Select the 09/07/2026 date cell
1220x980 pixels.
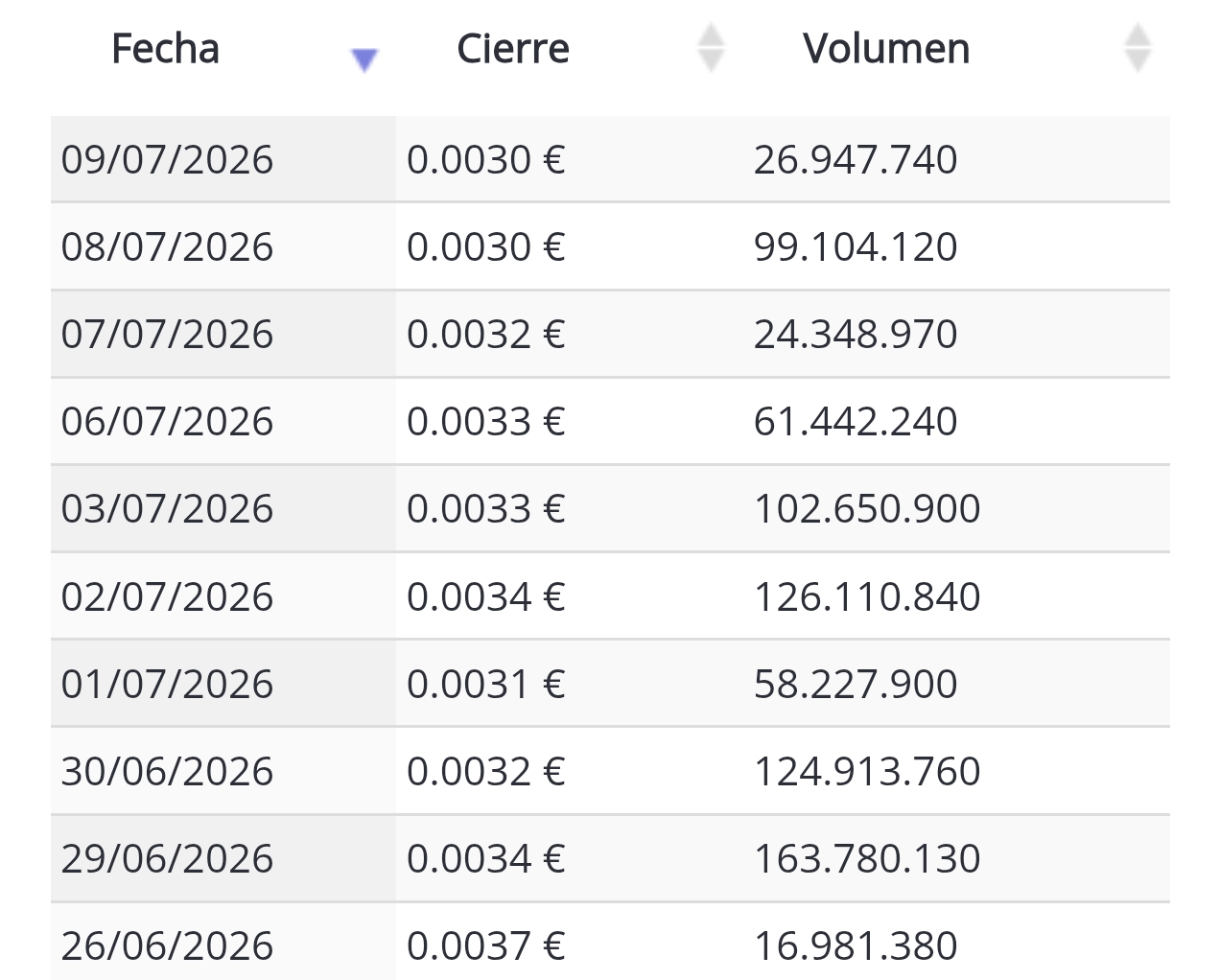(x=223, y=159)
